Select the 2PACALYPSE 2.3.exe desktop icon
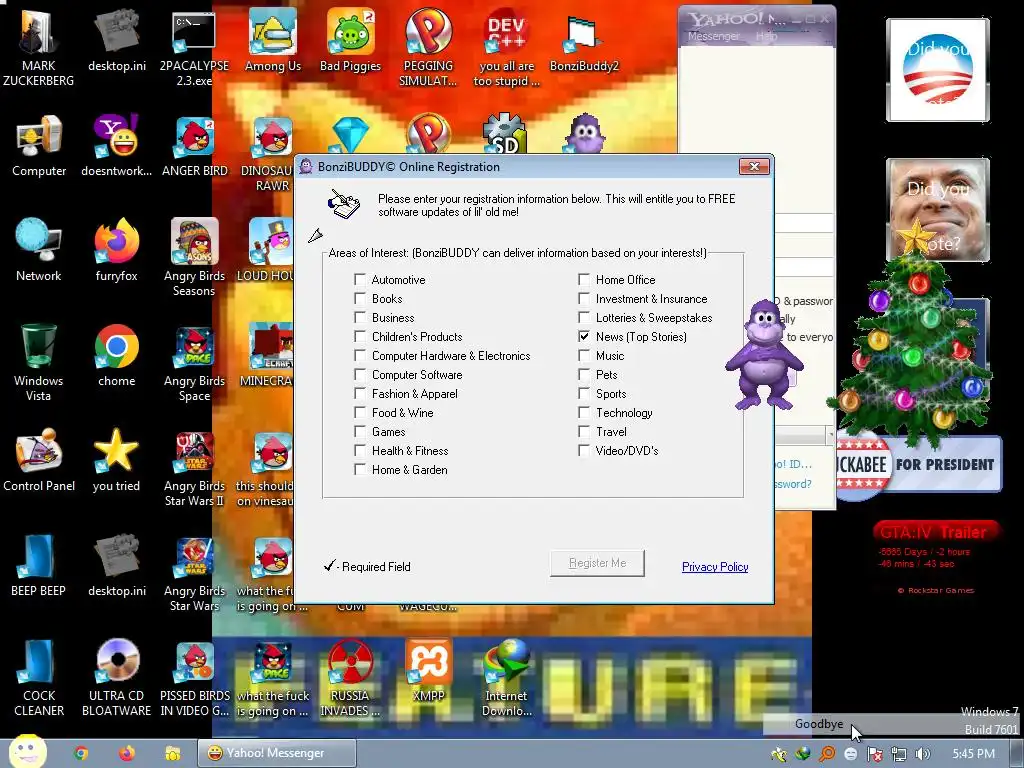The image size is (1024, 768). coord(194,47)
